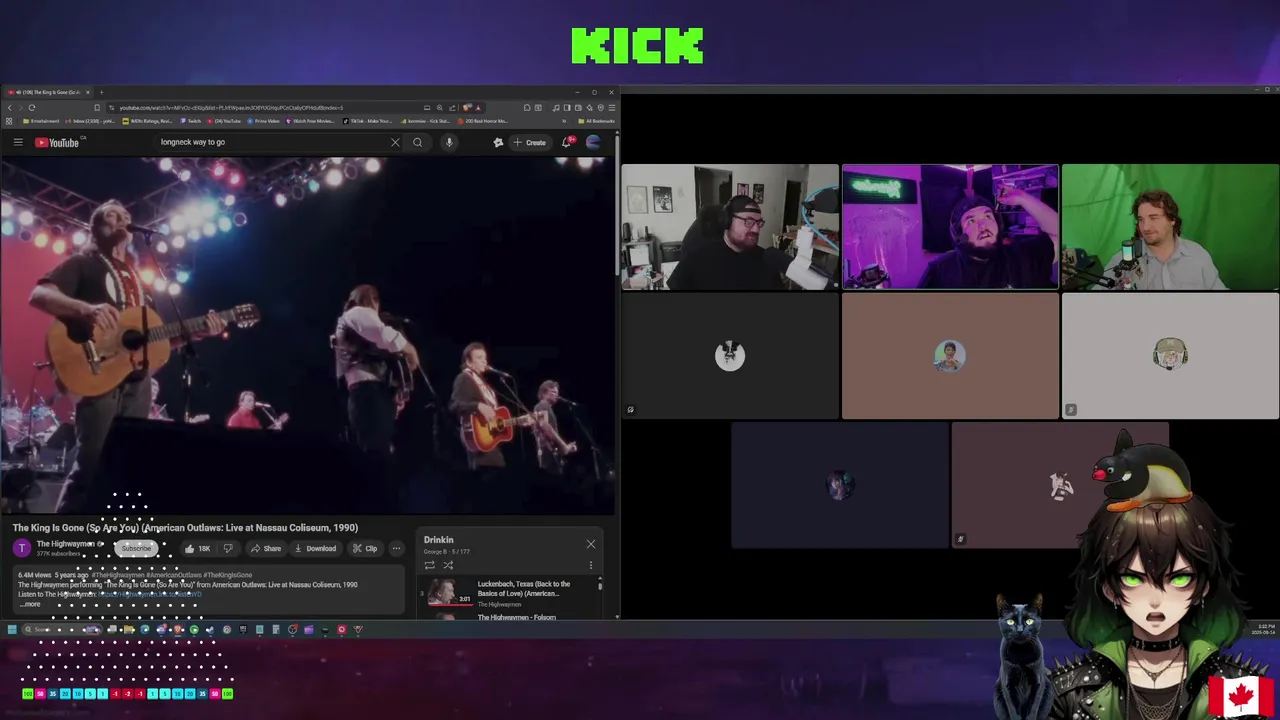Click the Download button
This screenshot has height=720, width=1280.
[315, 548]
